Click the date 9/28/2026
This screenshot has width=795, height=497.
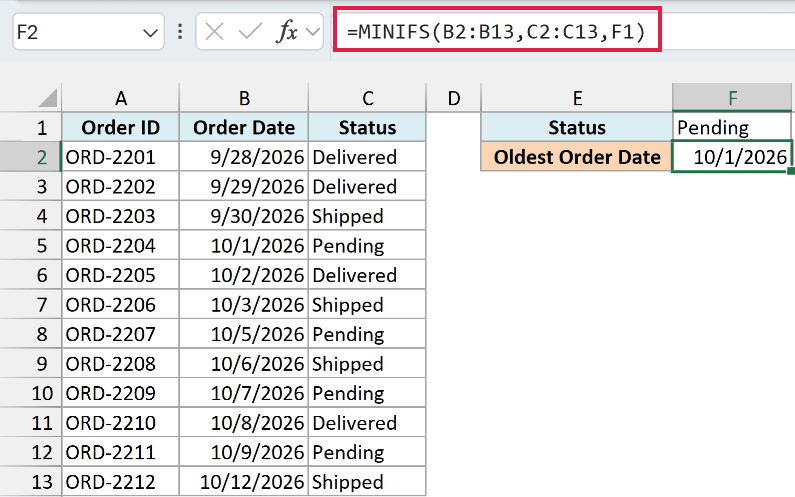tap(244, 157)
